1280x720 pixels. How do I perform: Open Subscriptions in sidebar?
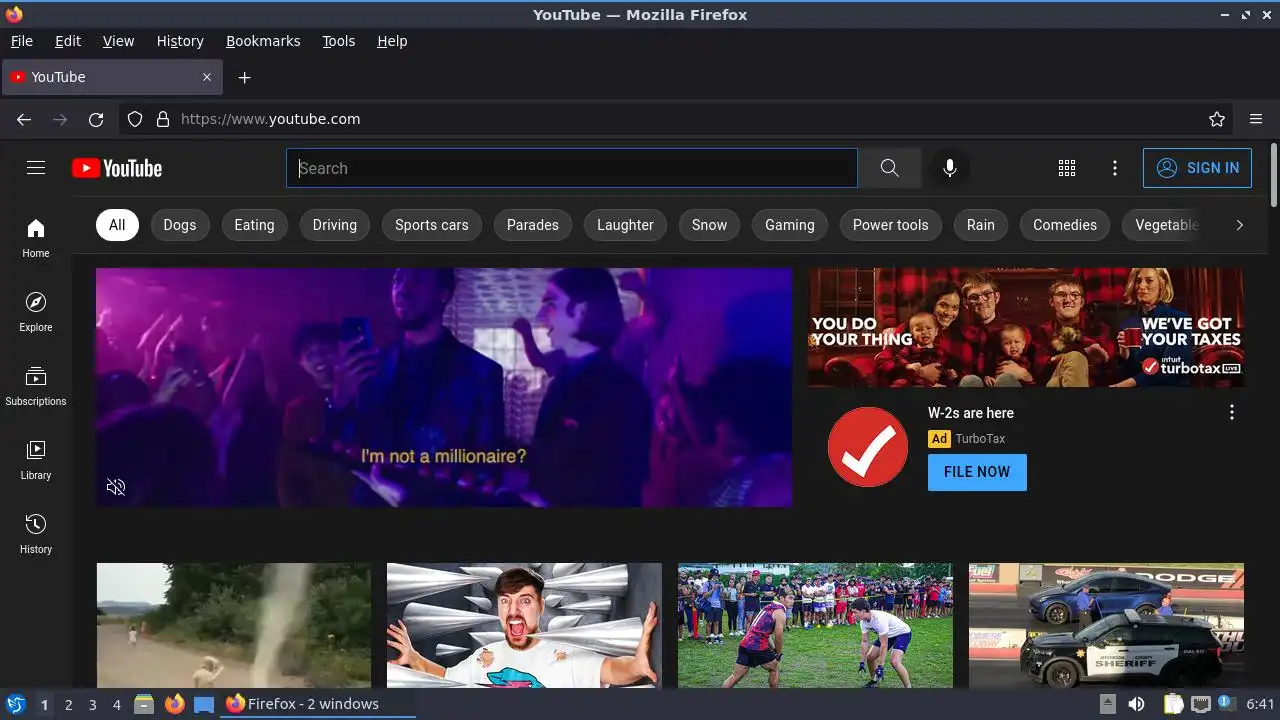point(36,386)
